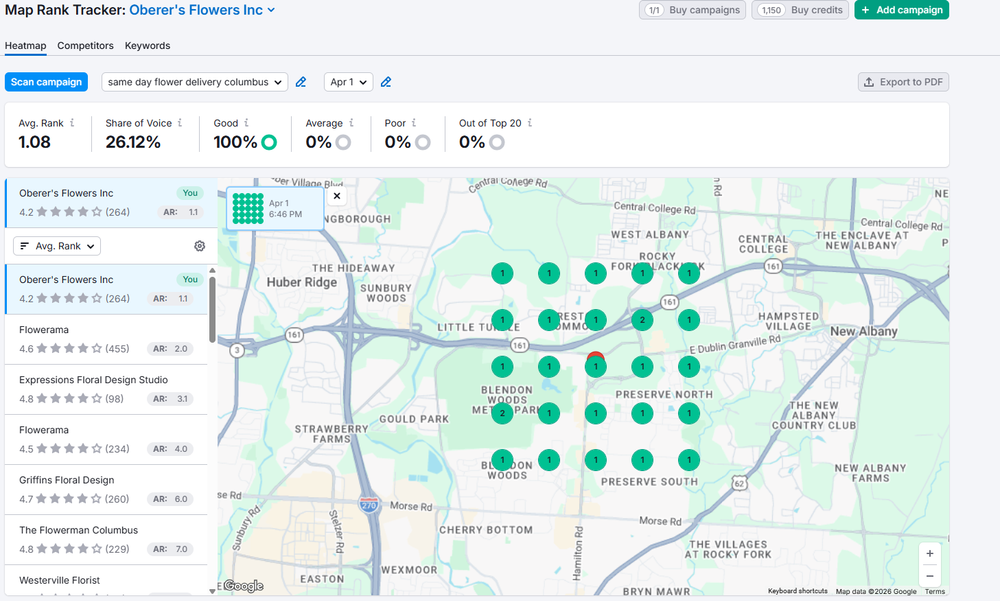Edit keyword pencil icon beside keyword dropdown
Viewport: 1000px width, 601px height.
(301, 82)
